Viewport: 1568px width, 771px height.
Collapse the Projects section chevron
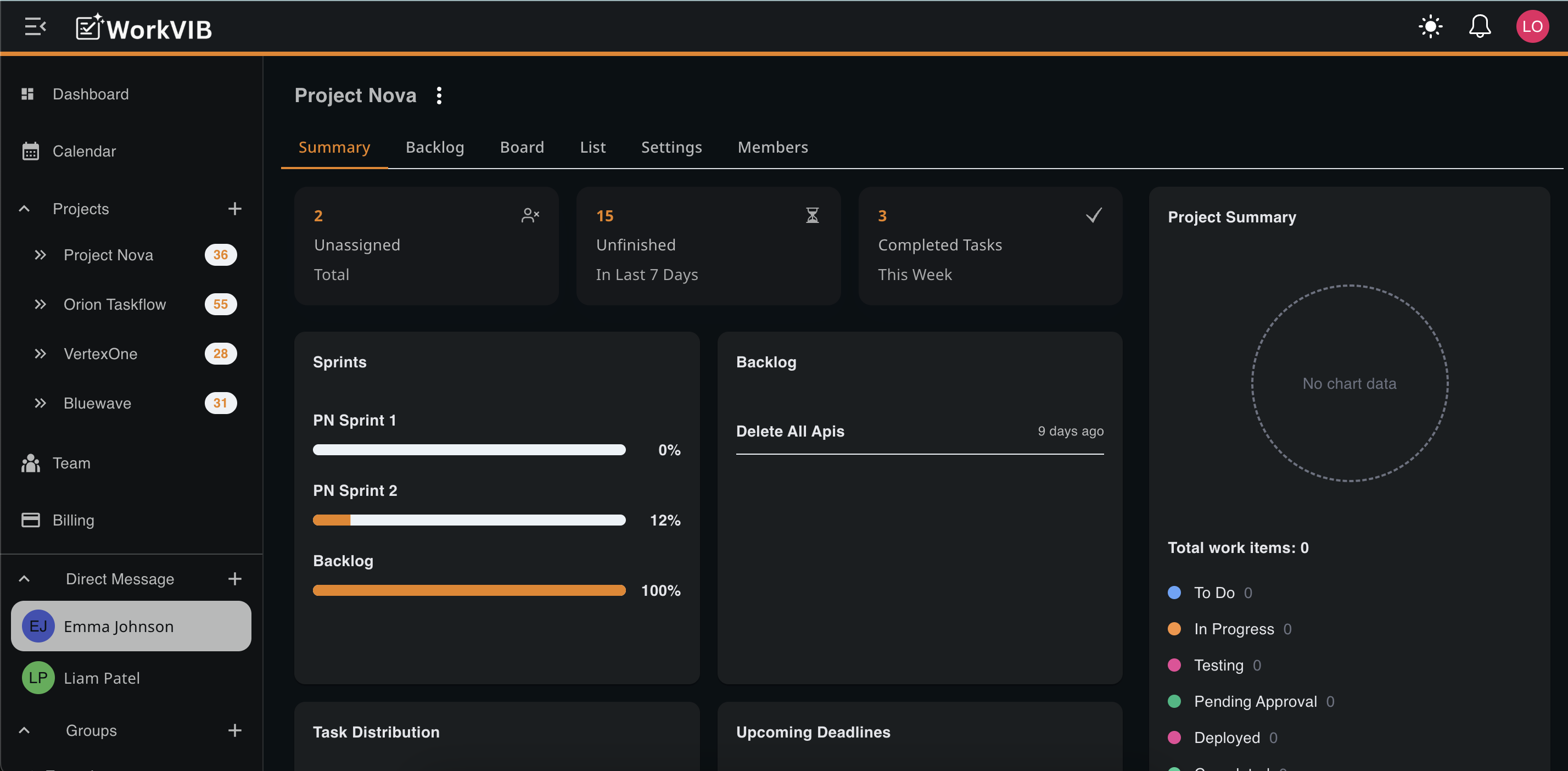[x=24, y=209]
